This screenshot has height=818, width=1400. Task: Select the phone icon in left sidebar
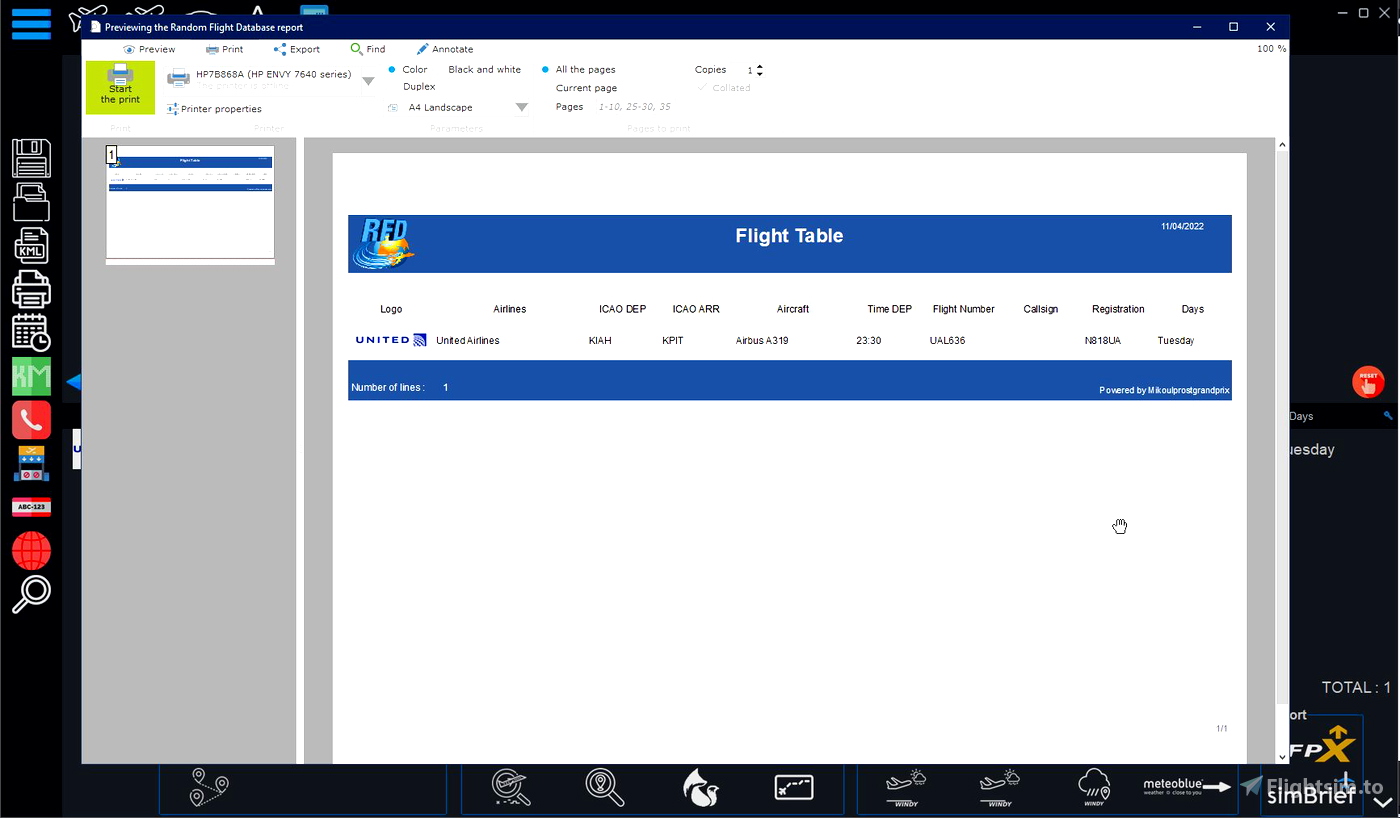(x=31, y=420)
